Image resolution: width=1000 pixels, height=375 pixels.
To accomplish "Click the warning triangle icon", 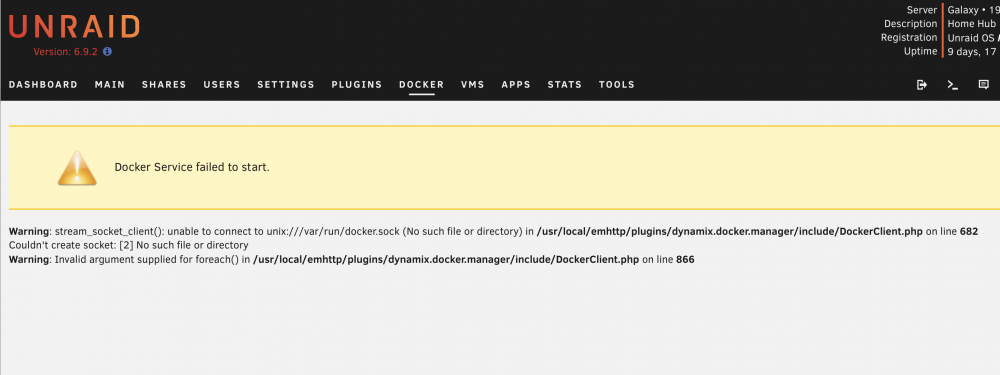I will click(77, 168).
